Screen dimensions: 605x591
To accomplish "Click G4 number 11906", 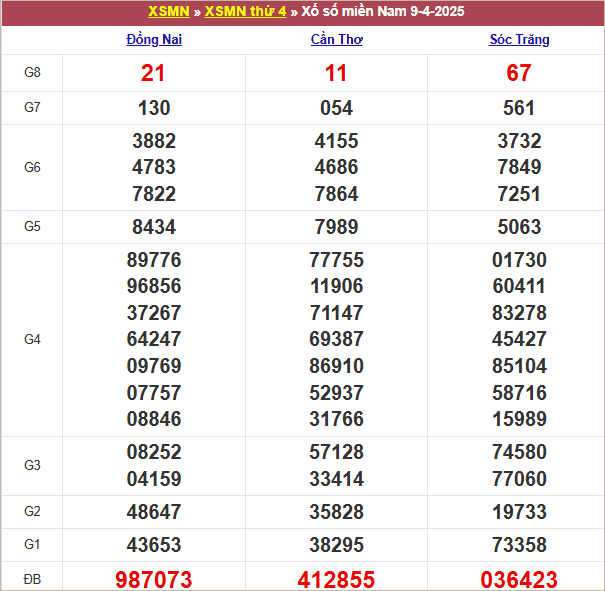I will point(336,286).
